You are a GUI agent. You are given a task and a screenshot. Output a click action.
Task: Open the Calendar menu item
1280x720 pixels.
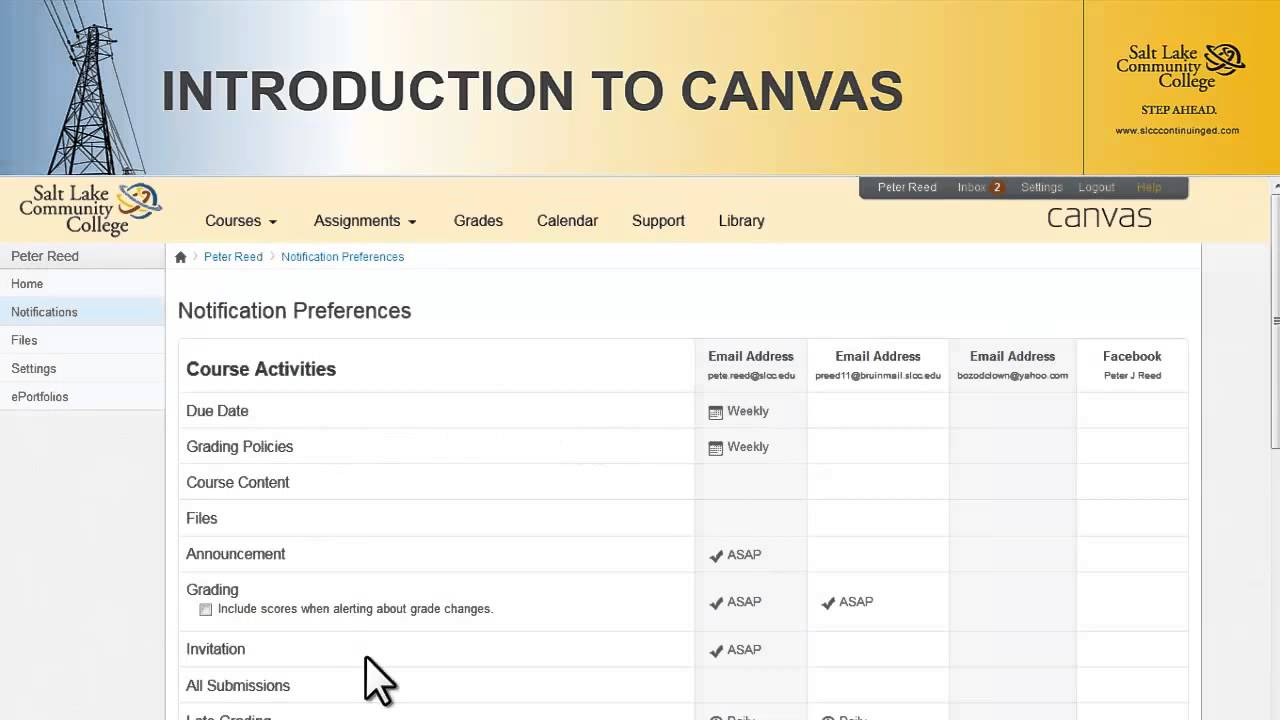point(567,221)
